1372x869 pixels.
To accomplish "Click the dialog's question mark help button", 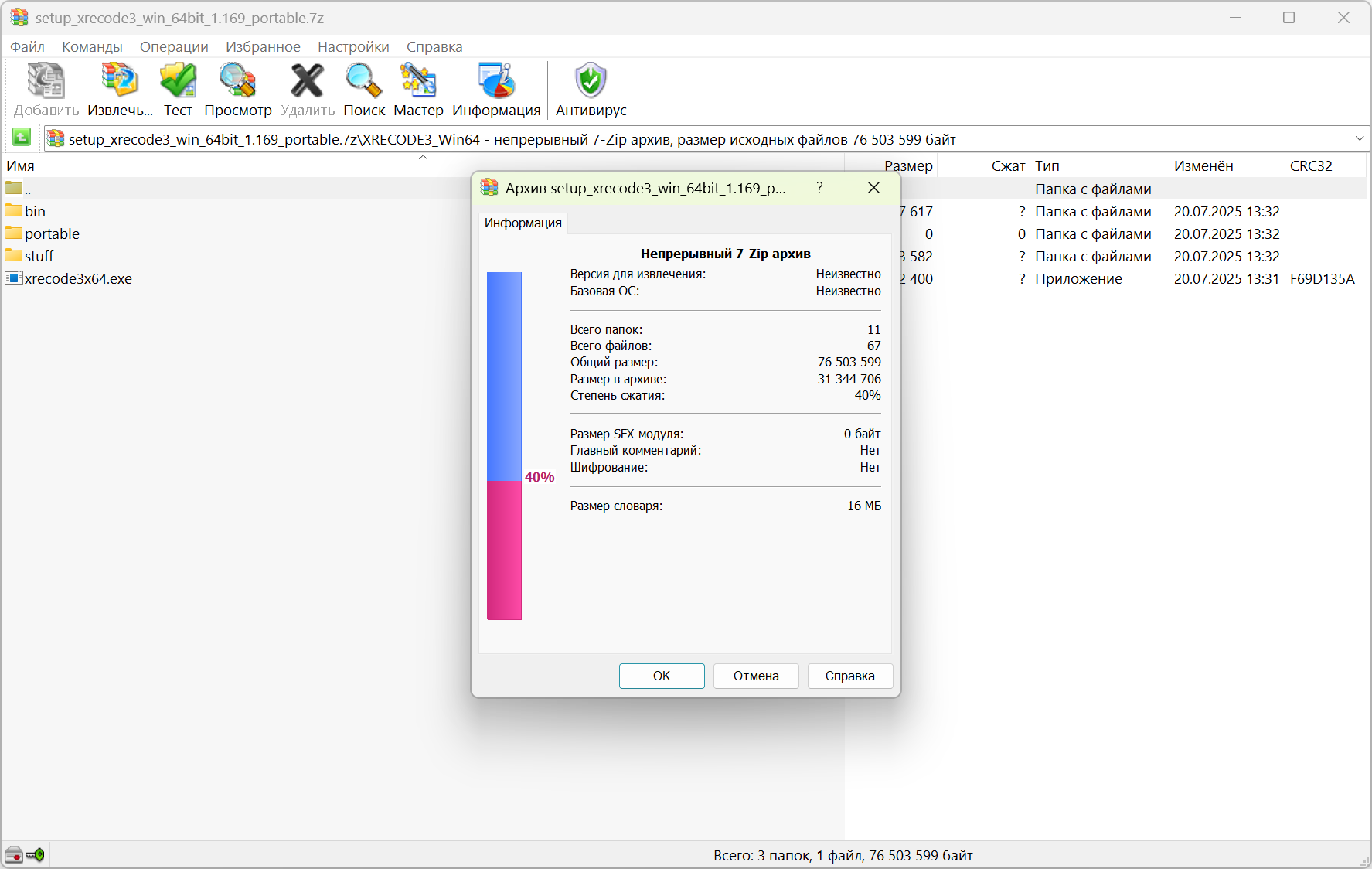I will (x=819, y=188).
